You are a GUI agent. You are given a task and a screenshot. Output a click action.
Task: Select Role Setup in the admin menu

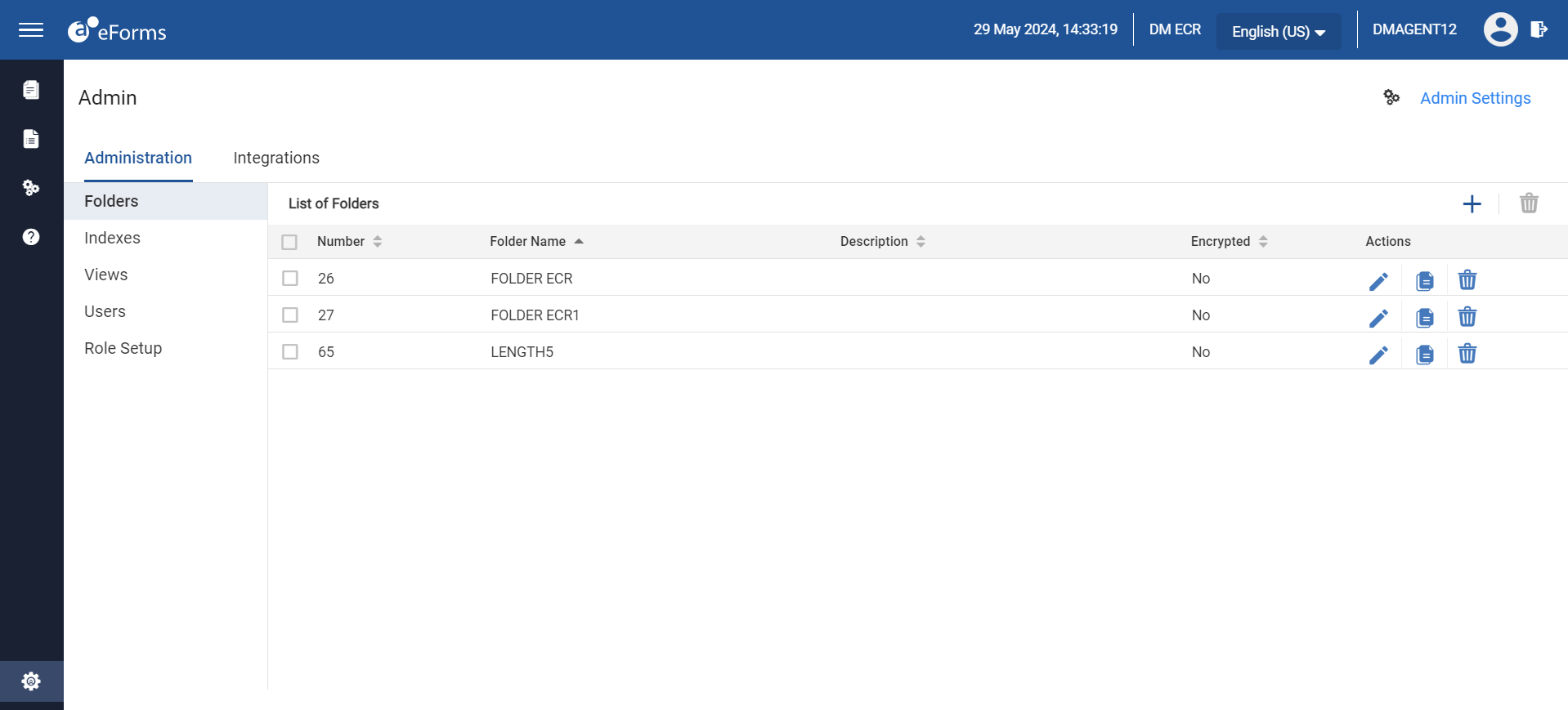click(x=166, y=348)
